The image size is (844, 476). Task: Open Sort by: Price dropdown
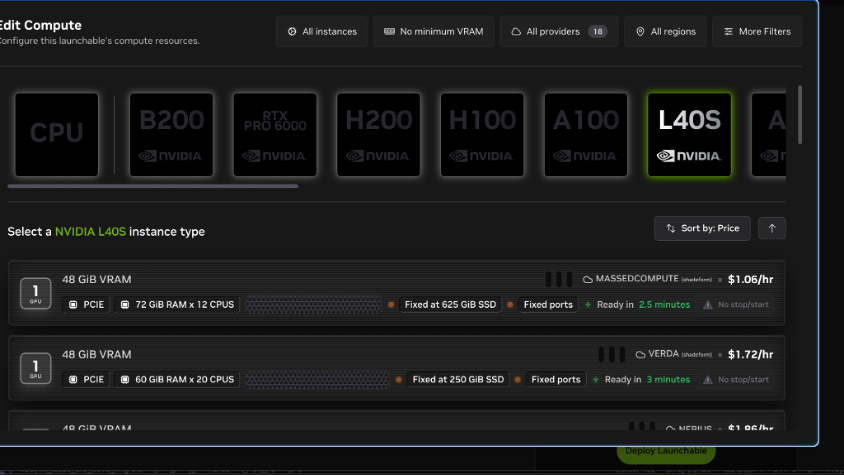(702, 228)
